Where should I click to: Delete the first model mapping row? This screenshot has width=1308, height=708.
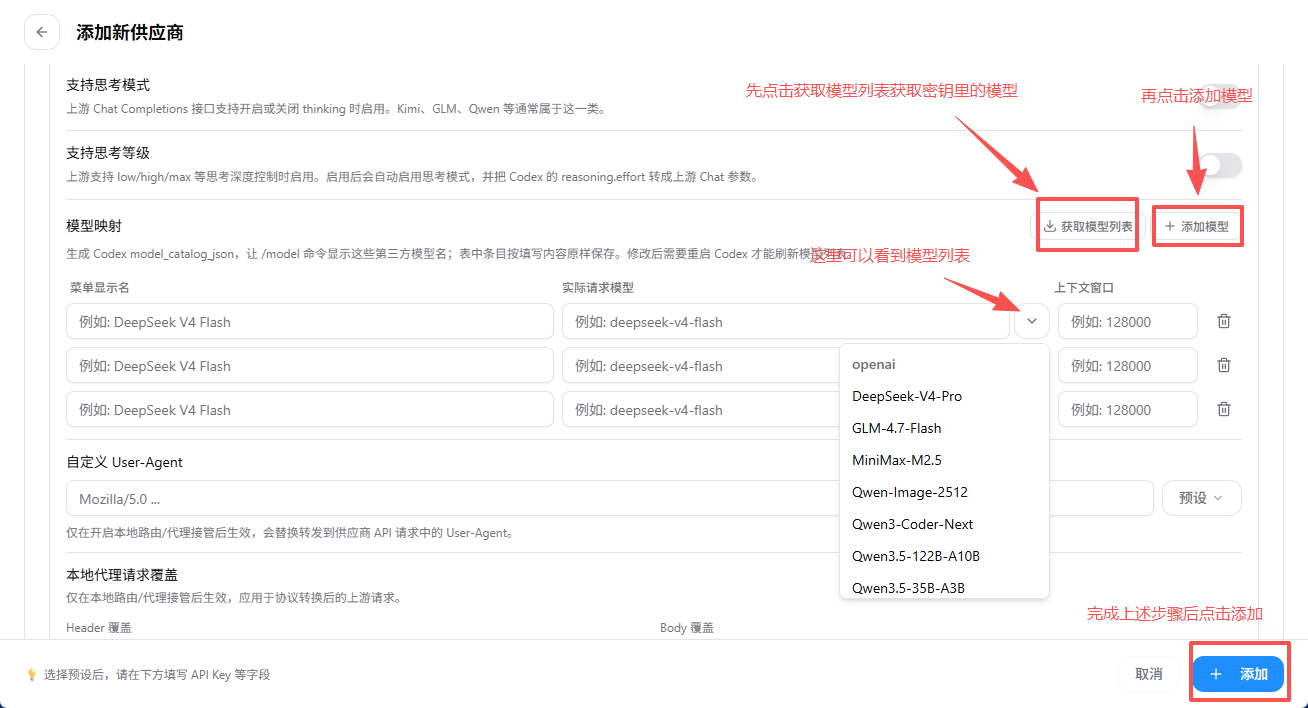pyautogui.click(x=1223, y=321)
